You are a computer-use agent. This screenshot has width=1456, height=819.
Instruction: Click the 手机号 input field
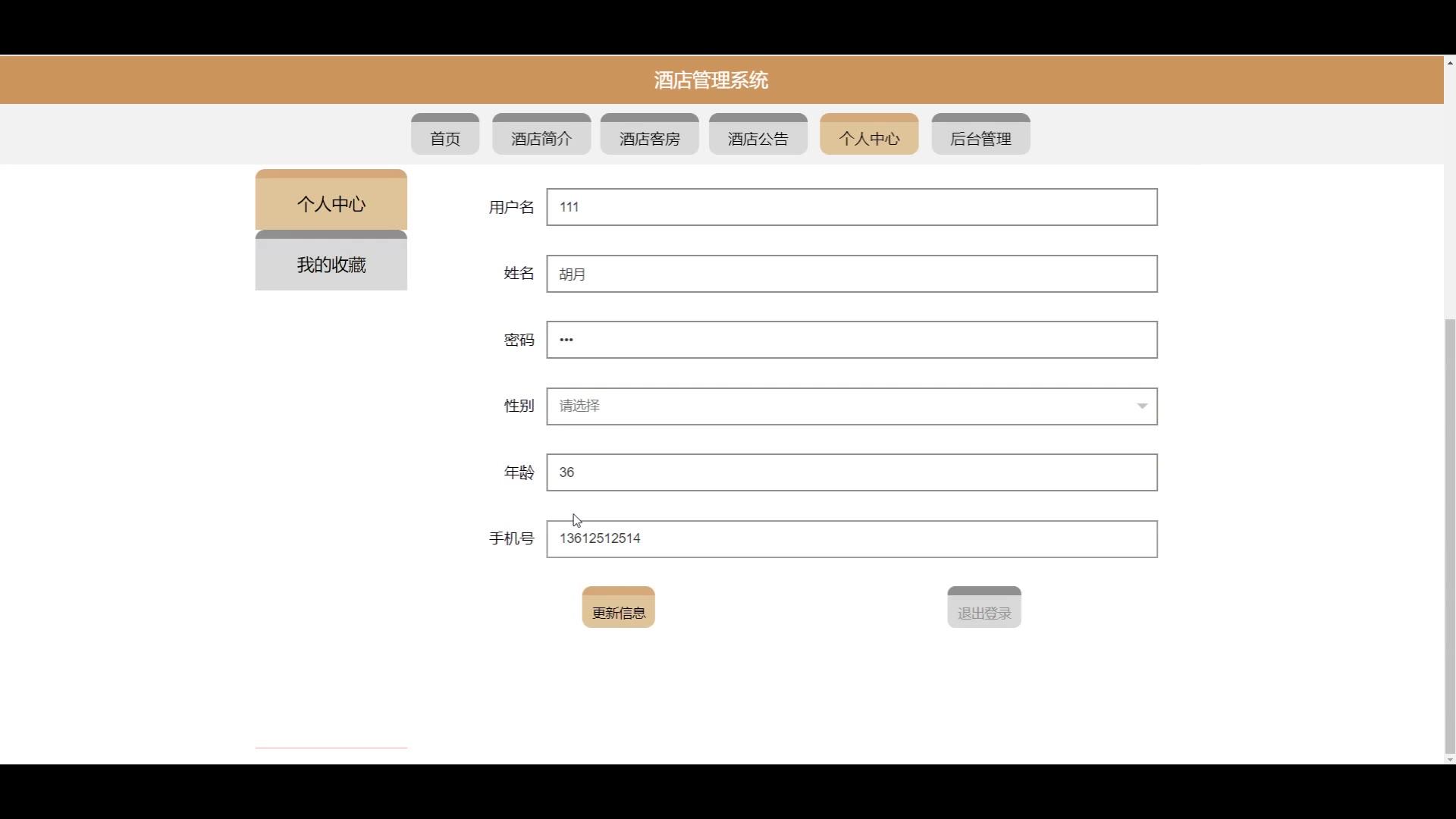point(851,539)
